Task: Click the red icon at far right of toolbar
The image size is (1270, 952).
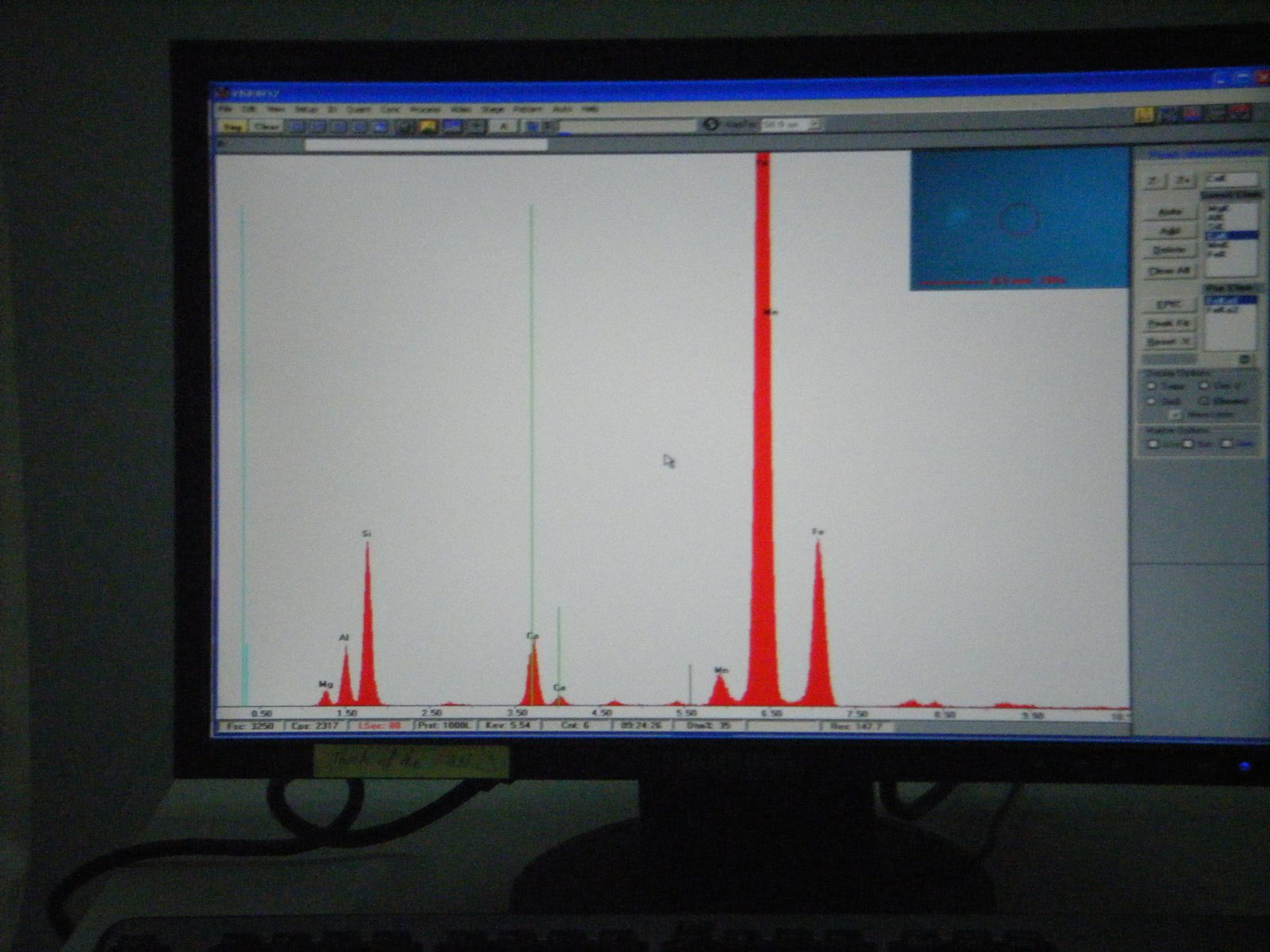Action: coord(1239,113)
